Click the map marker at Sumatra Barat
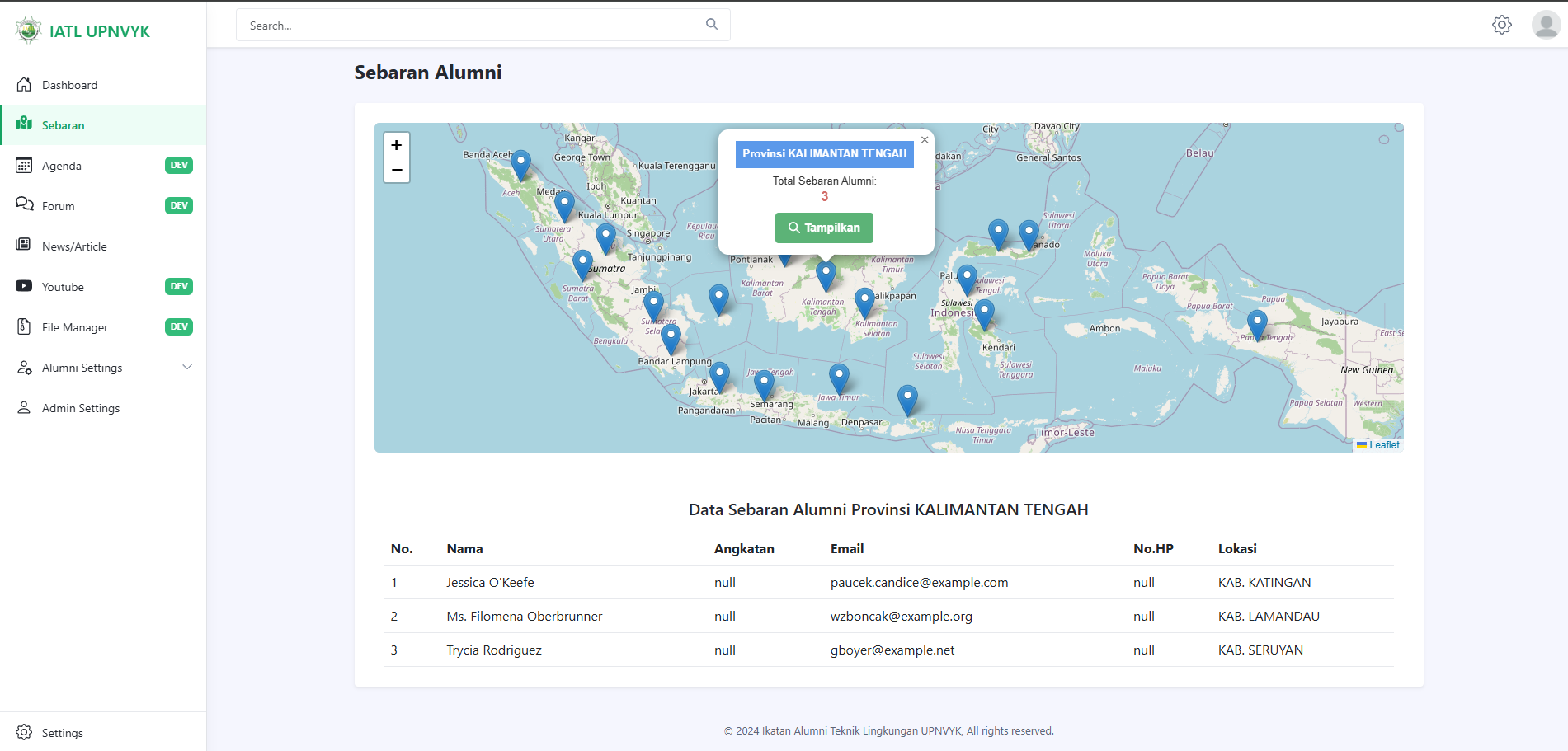The height and width of the screenshot is (751, 1568). click(582, 265)
